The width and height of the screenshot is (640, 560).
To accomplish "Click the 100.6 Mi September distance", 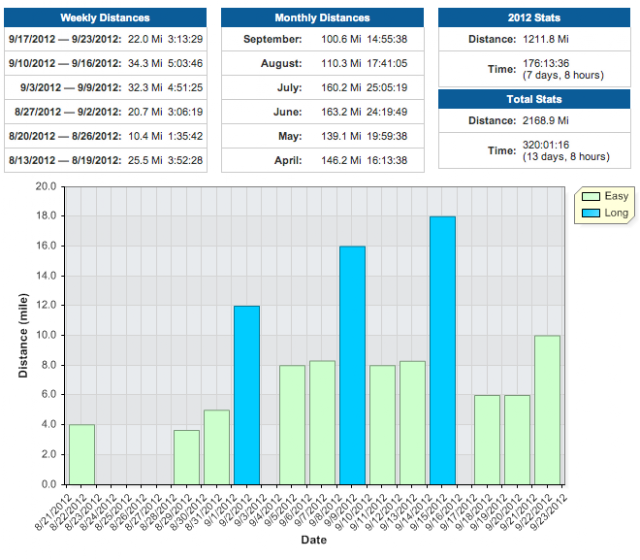I will coord(341,39).
